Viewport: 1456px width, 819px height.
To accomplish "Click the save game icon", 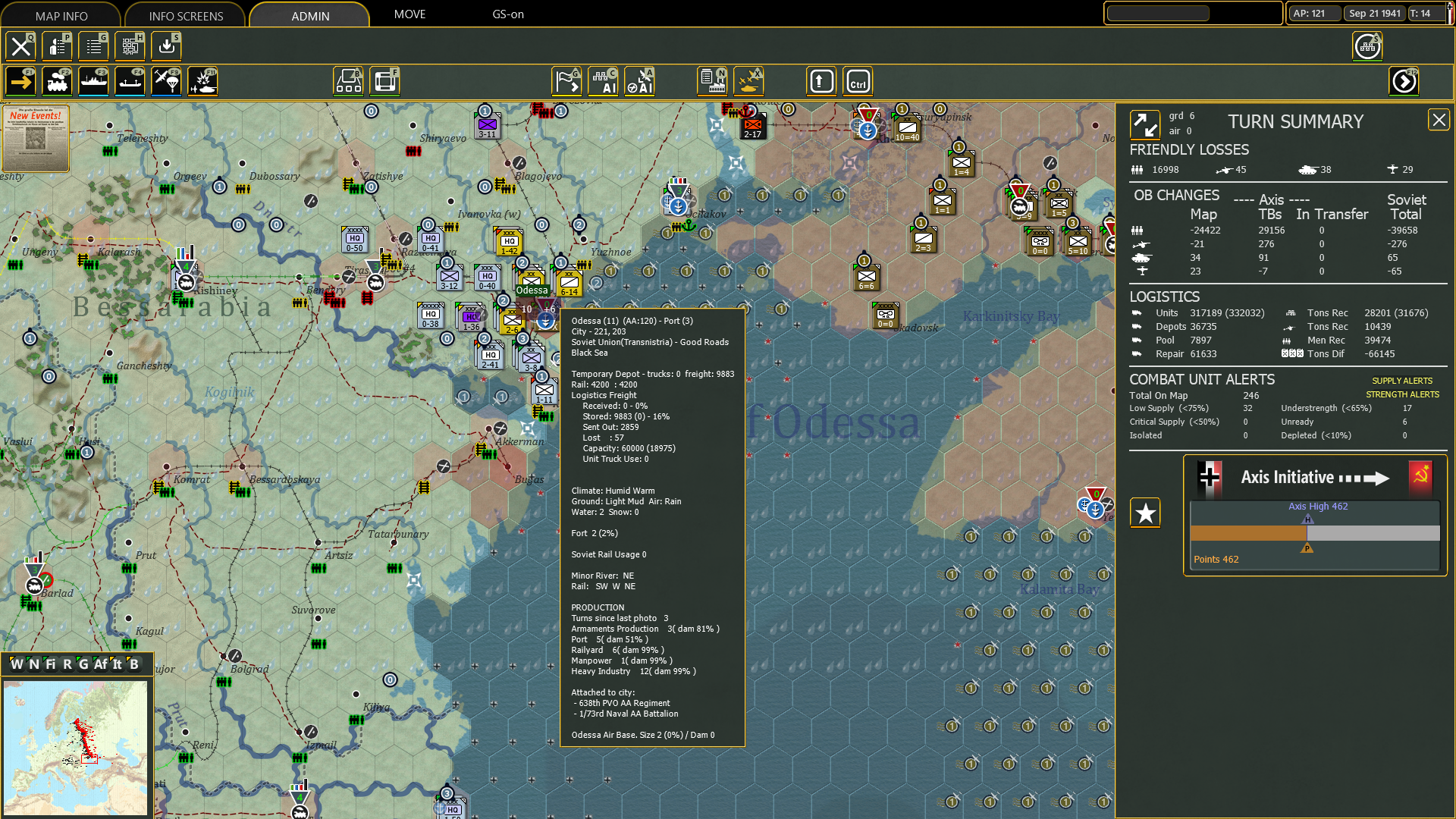I will click(166, 45).
